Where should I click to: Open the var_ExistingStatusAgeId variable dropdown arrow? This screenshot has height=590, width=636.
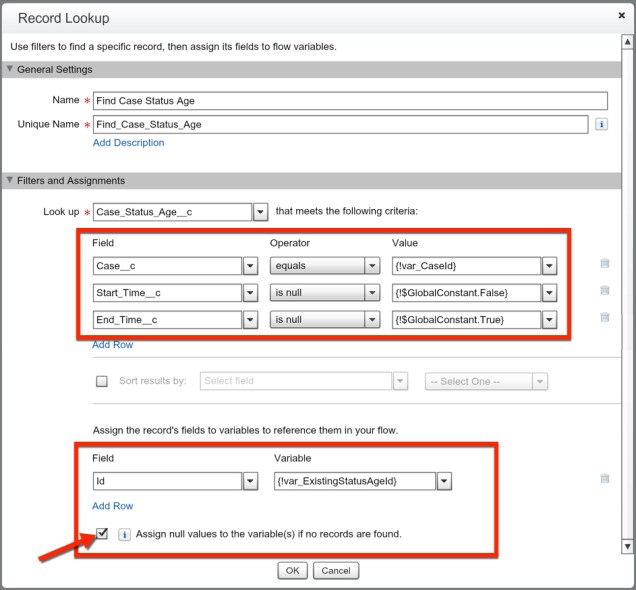pos(444,481)
